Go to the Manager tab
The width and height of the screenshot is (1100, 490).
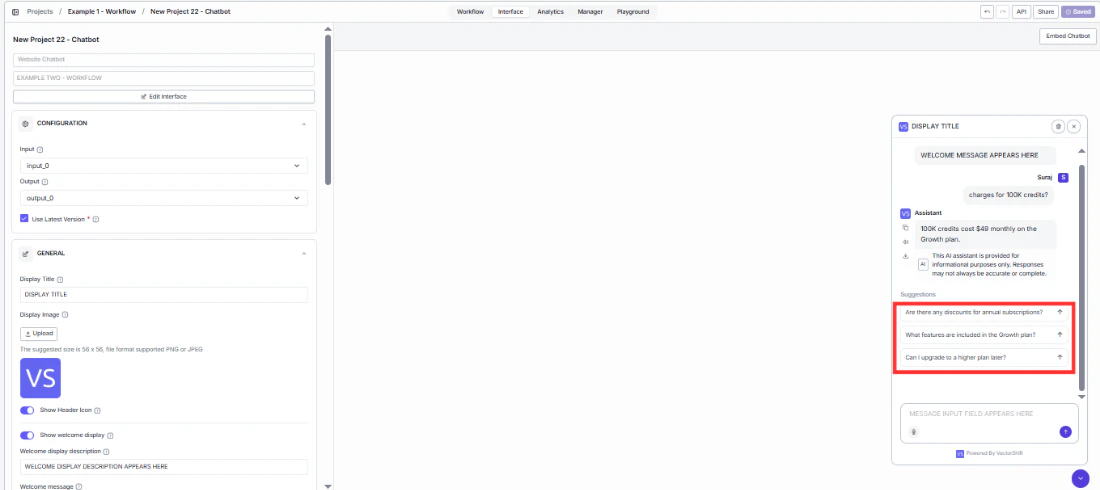pyautogui.click(x=590, y=12)
